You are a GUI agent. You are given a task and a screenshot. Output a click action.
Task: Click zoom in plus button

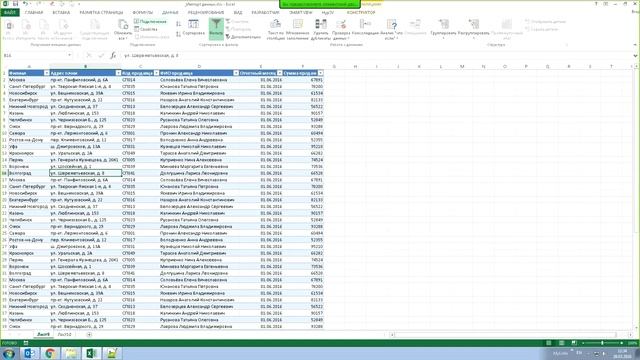pos(622,343)
